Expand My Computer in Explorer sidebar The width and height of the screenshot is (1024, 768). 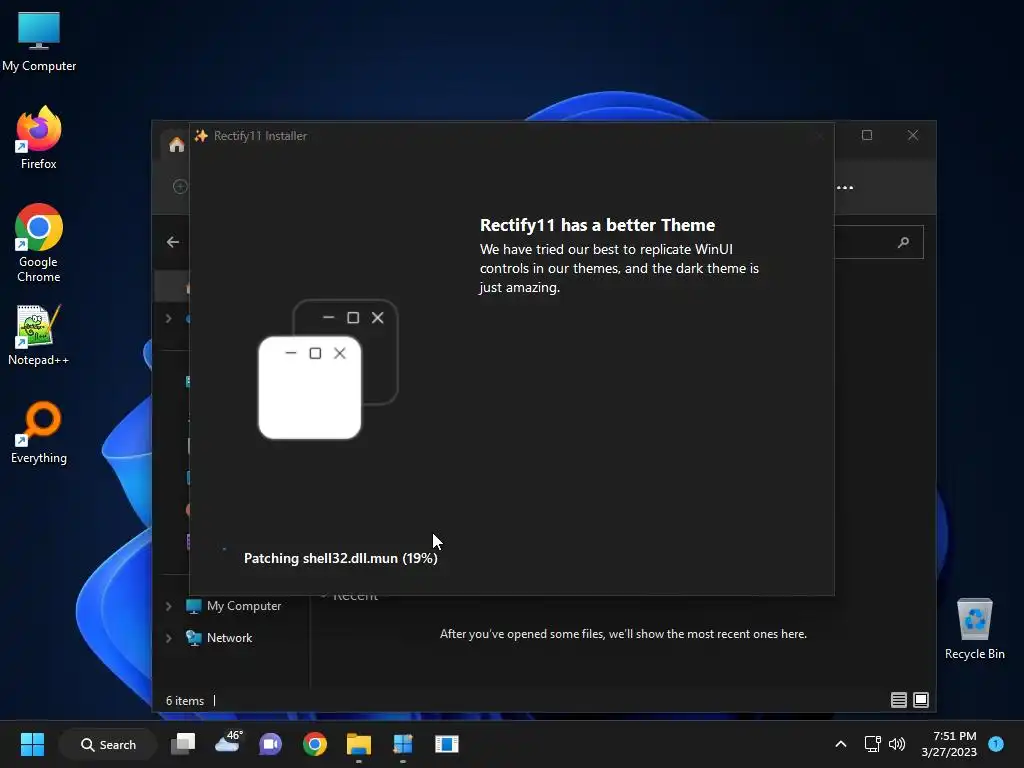tap(168, 606)
